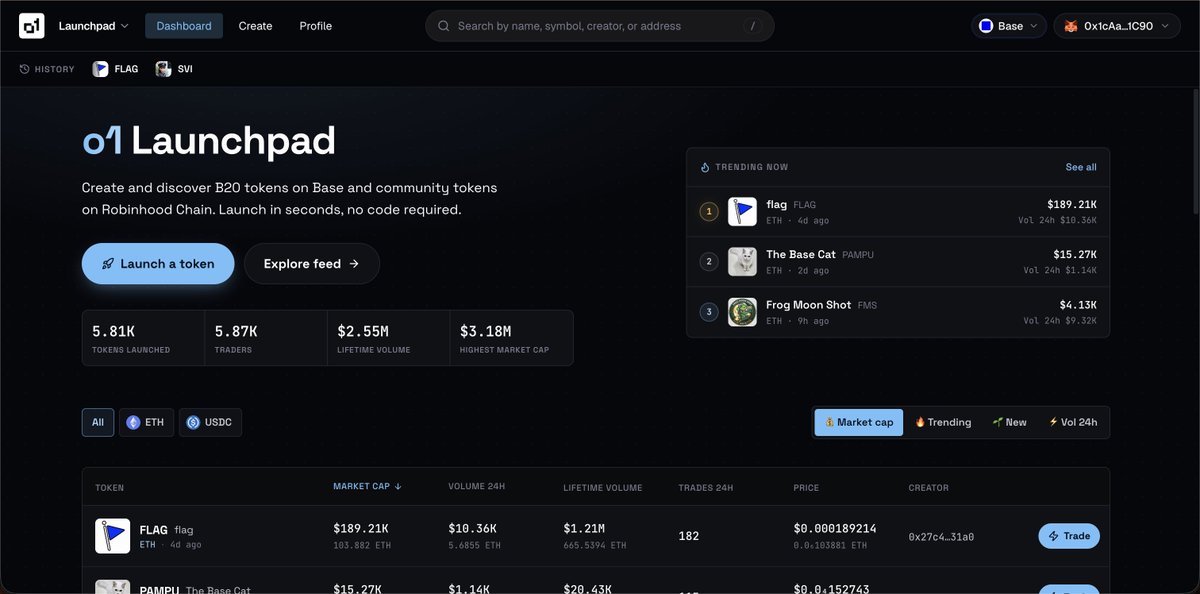Click the Launch a token button

click(158, 264)
